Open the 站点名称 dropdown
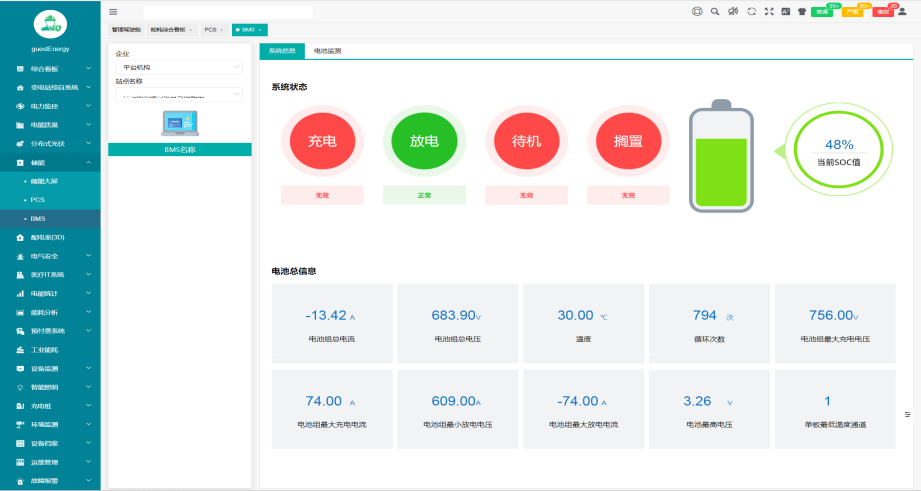Viewport: 921px width, 491px height. tap(178, 95)
